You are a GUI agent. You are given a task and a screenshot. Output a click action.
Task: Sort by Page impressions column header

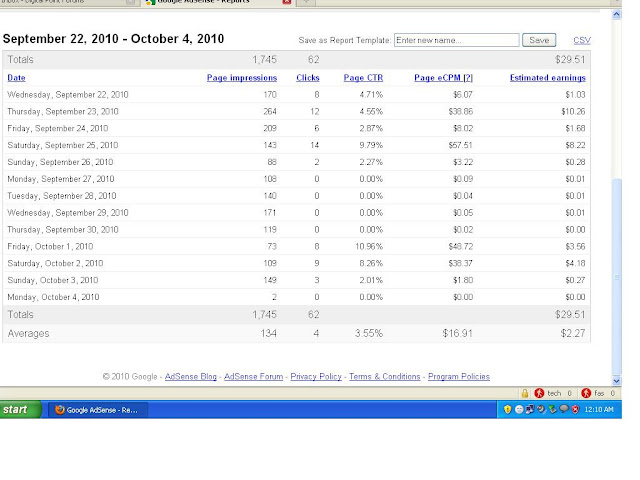click(x=242, y=78)
